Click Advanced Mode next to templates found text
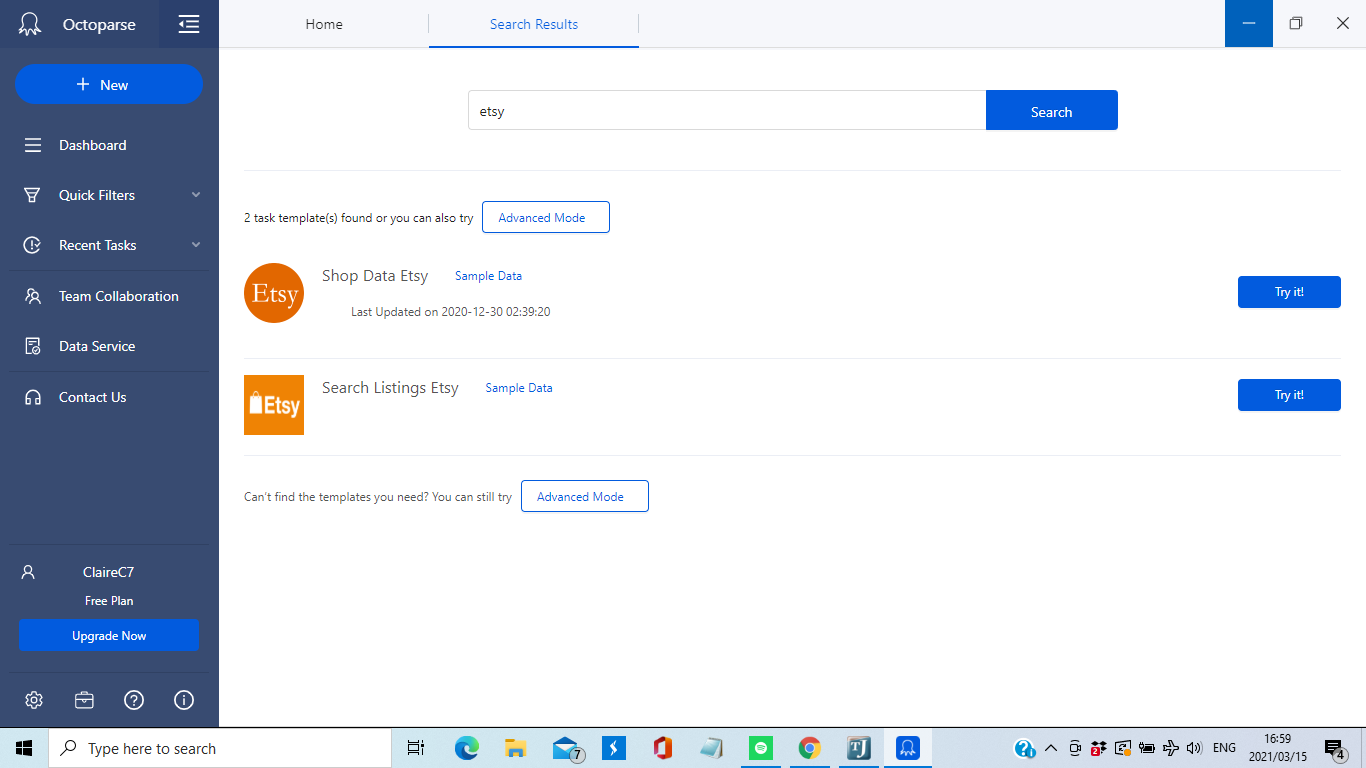The image size is (1366, 768). click(x=546, y=217)
